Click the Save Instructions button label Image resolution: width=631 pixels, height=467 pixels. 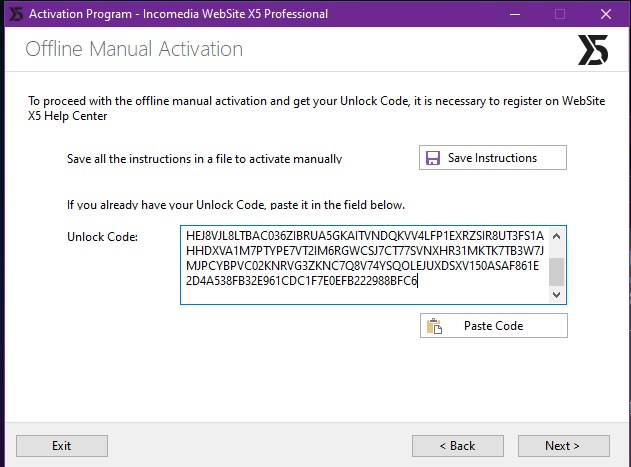[492, 158]
